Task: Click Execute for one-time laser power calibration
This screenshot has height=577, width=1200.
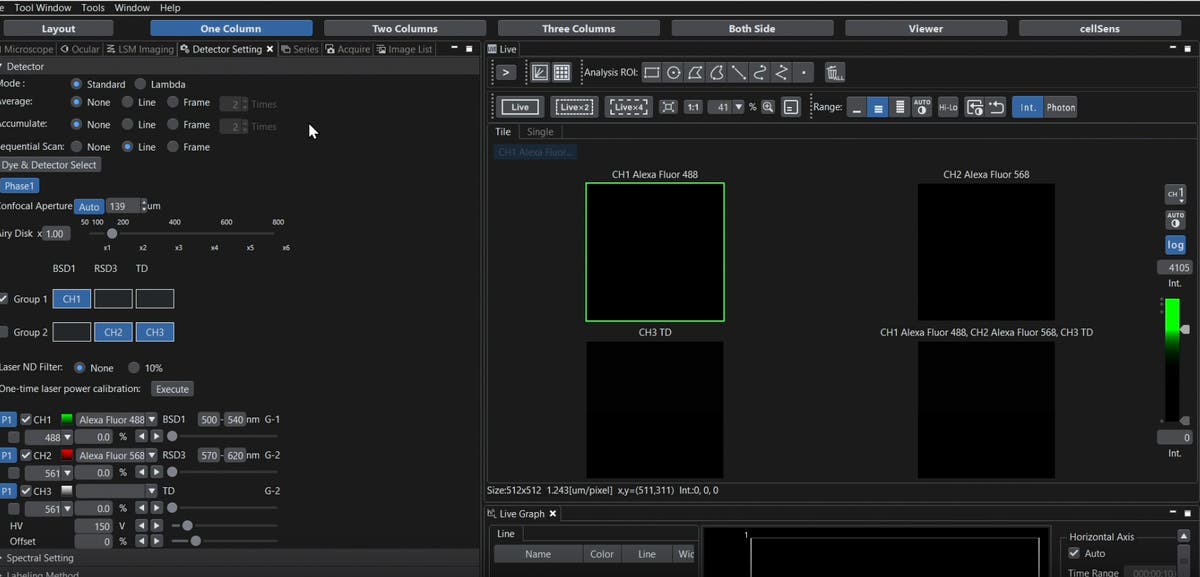Action: click(172, 389)
